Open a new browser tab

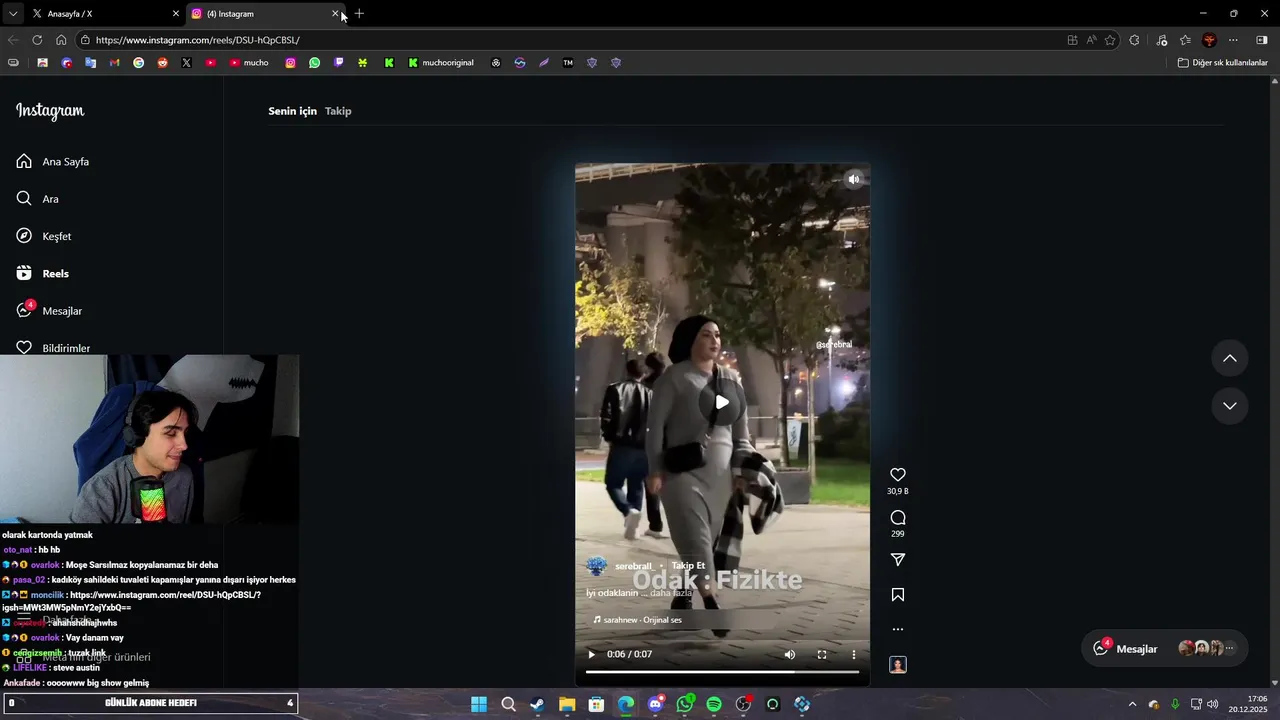pyautogui.click(x=360, y=14)
